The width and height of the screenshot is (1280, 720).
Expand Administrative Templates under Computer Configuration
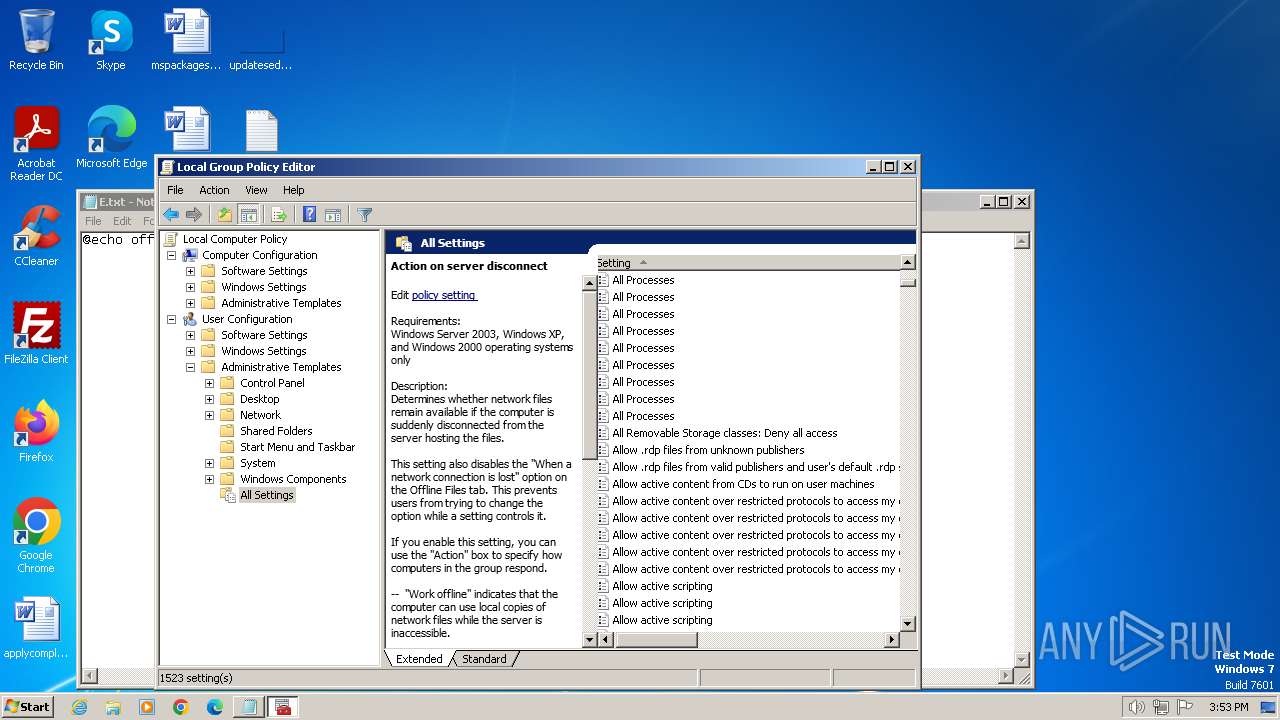pyautogui.click(x=190, y=303)
